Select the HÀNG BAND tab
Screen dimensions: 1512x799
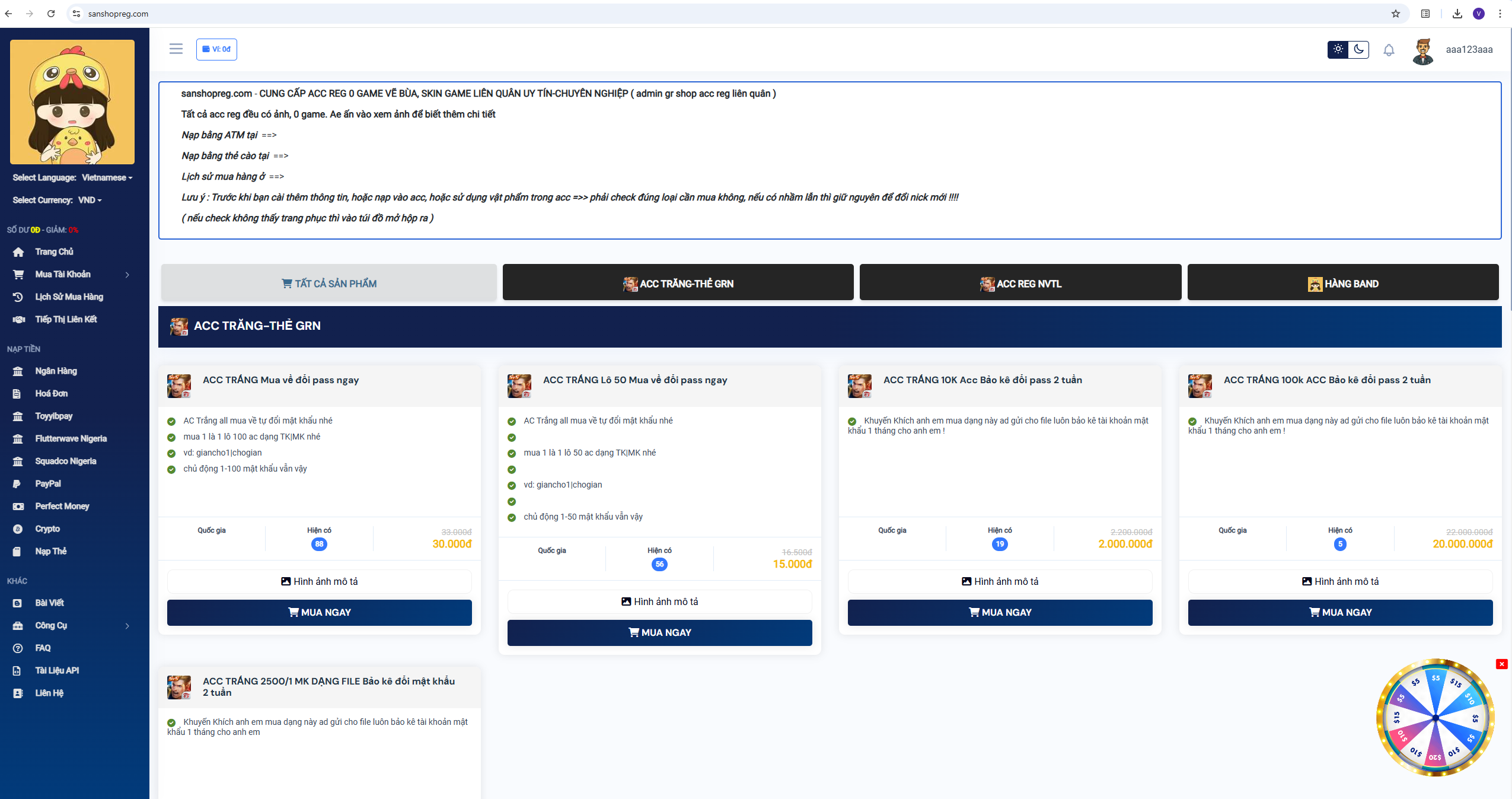[1342, 283]
